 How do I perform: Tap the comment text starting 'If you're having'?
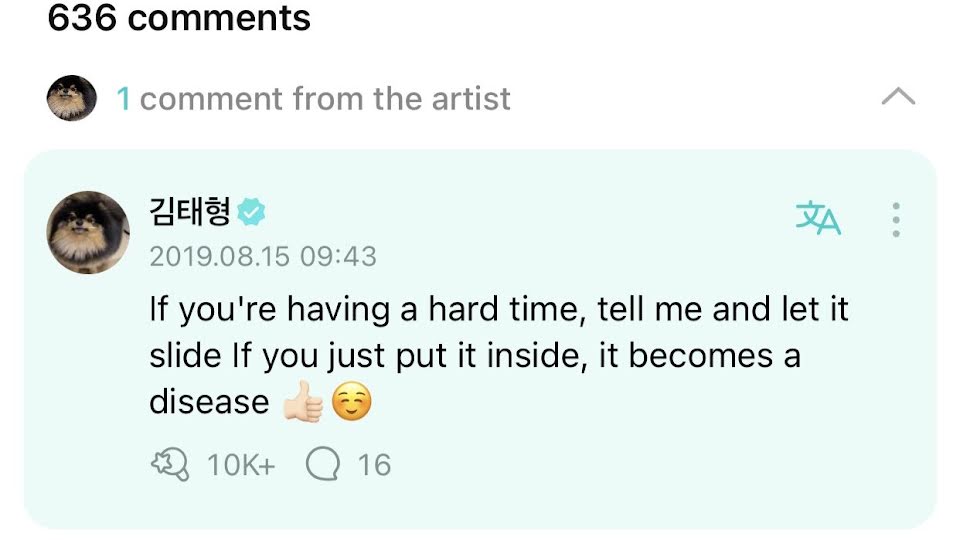[498, 355]
